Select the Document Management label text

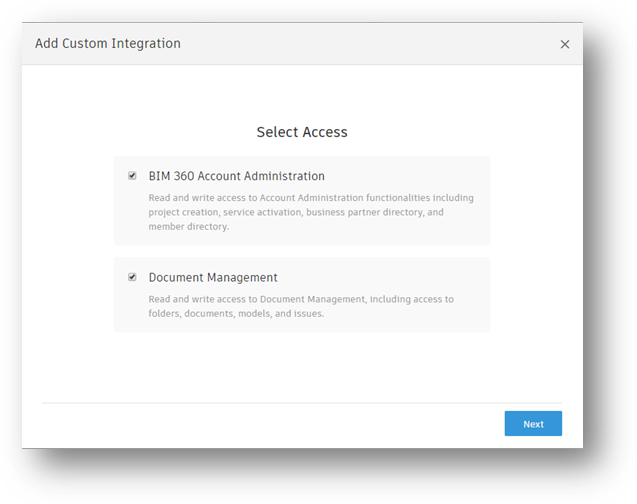tap(213, 277)
